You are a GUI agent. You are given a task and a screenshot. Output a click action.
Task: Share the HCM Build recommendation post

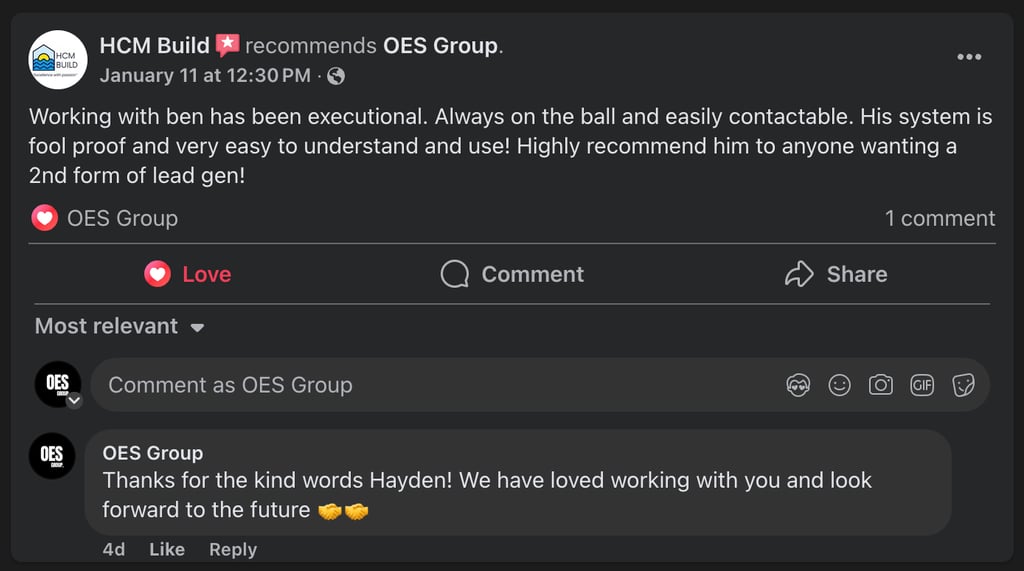tap(836, 274)
